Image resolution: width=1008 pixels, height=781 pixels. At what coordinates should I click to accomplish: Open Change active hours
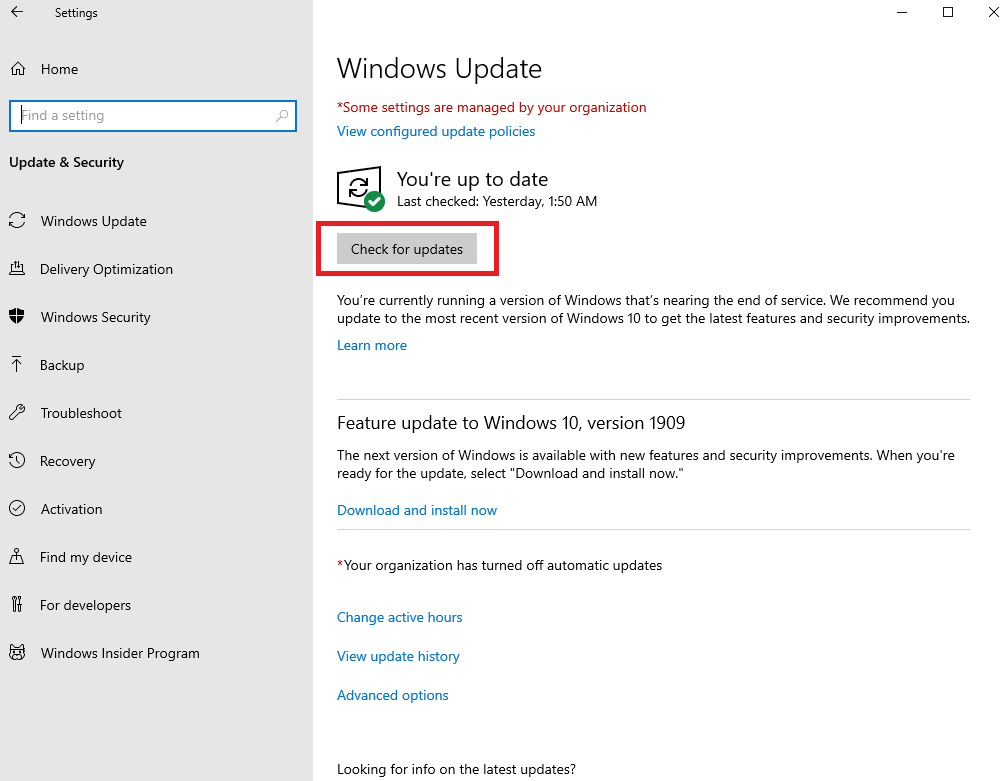pos(399,617)
